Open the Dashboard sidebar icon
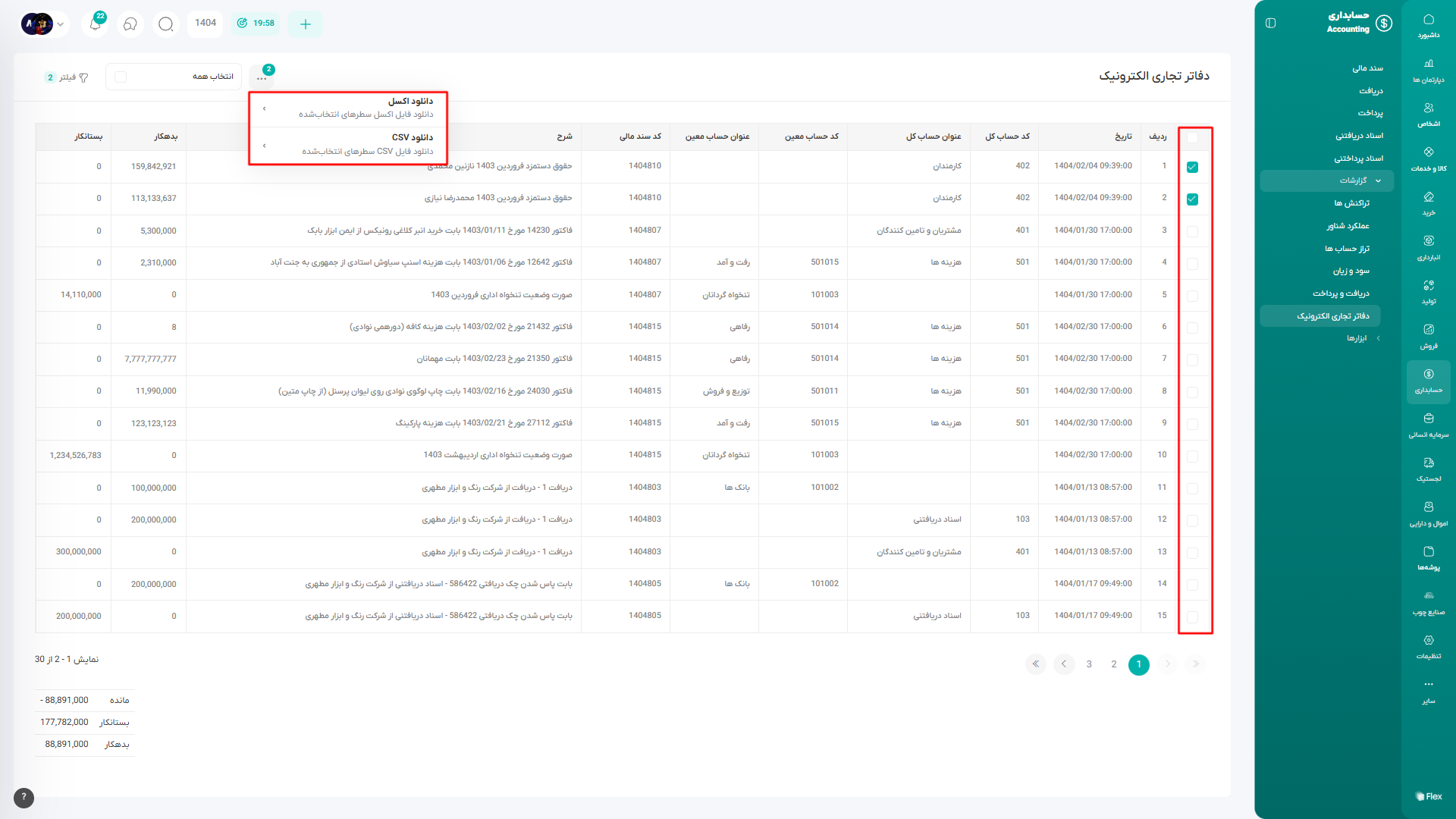This screenshot has width=1456, height=819. (x=1428, y=25)
